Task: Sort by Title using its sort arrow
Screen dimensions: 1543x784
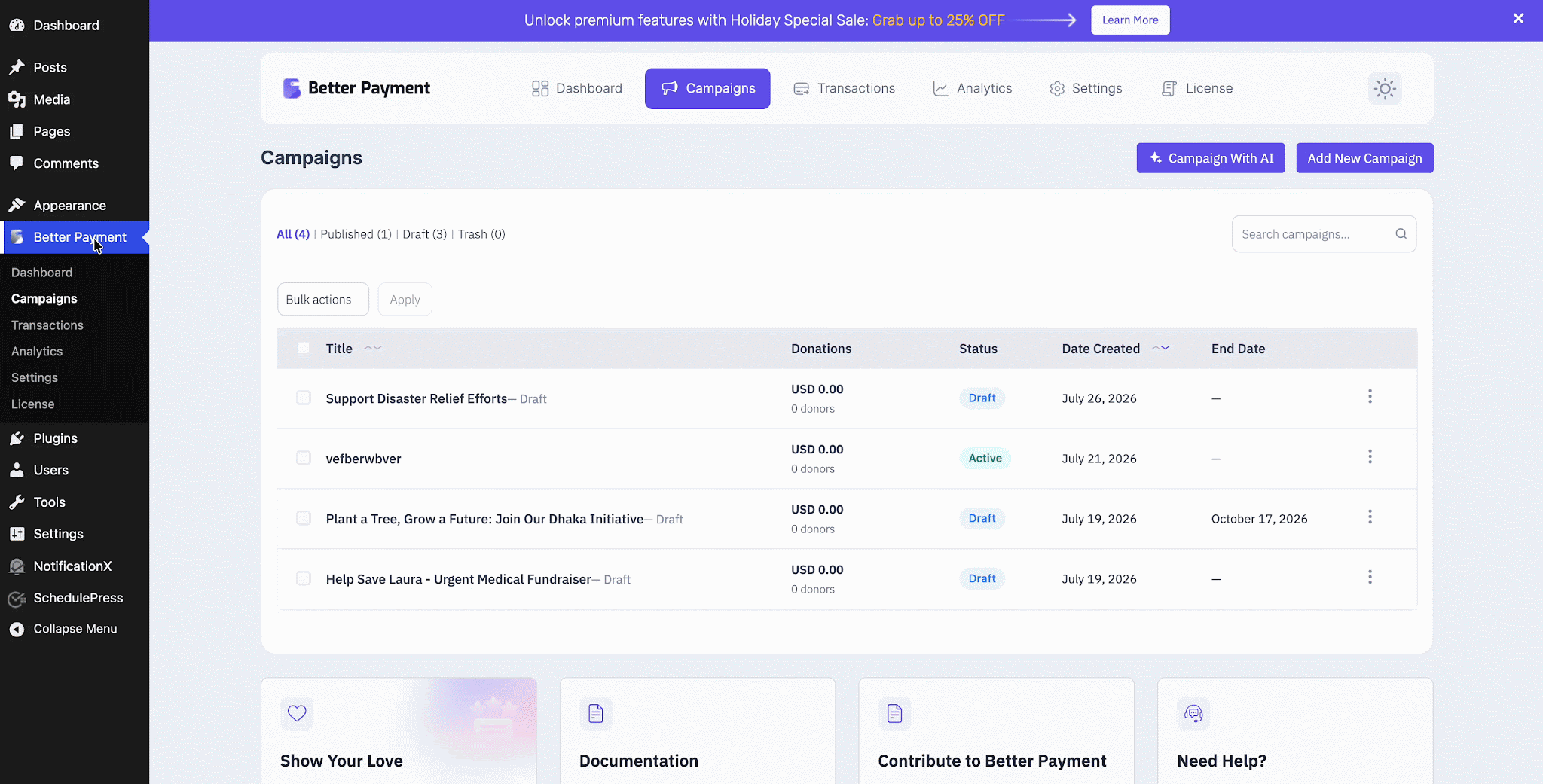Action: coord(373,348)
